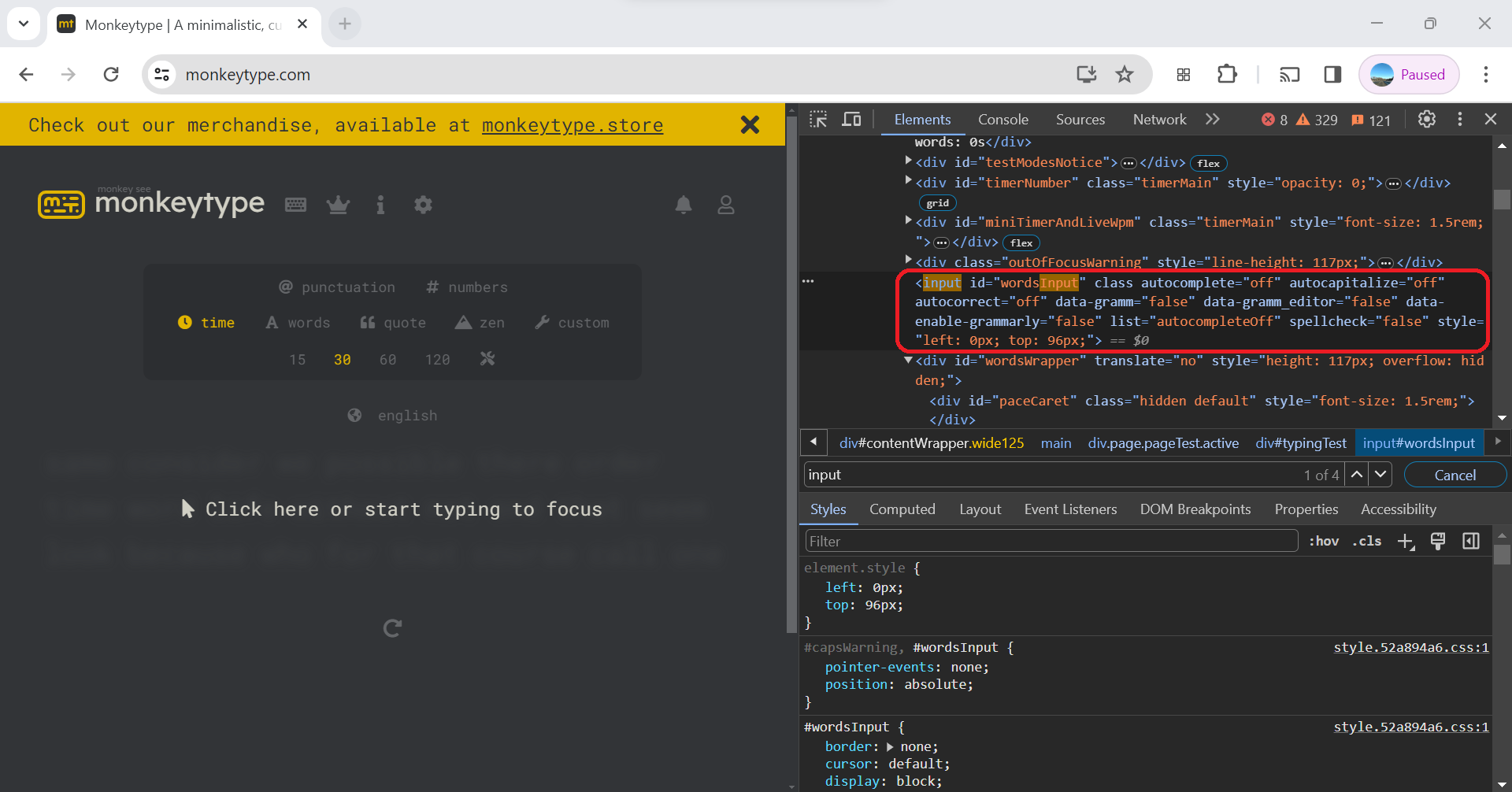Open the about info icon
This screenshot has width=1512, height=792.
(x=380, y=205)
